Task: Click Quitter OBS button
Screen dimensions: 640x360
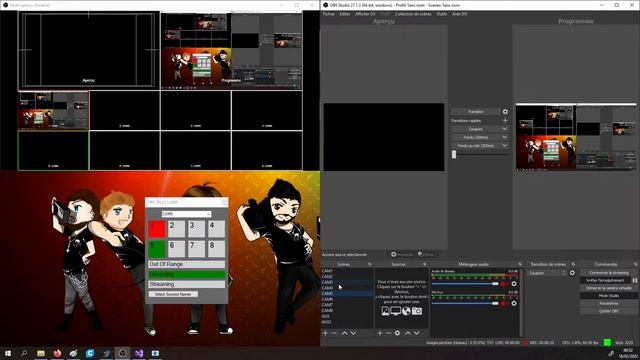Action: pos(608,311)
